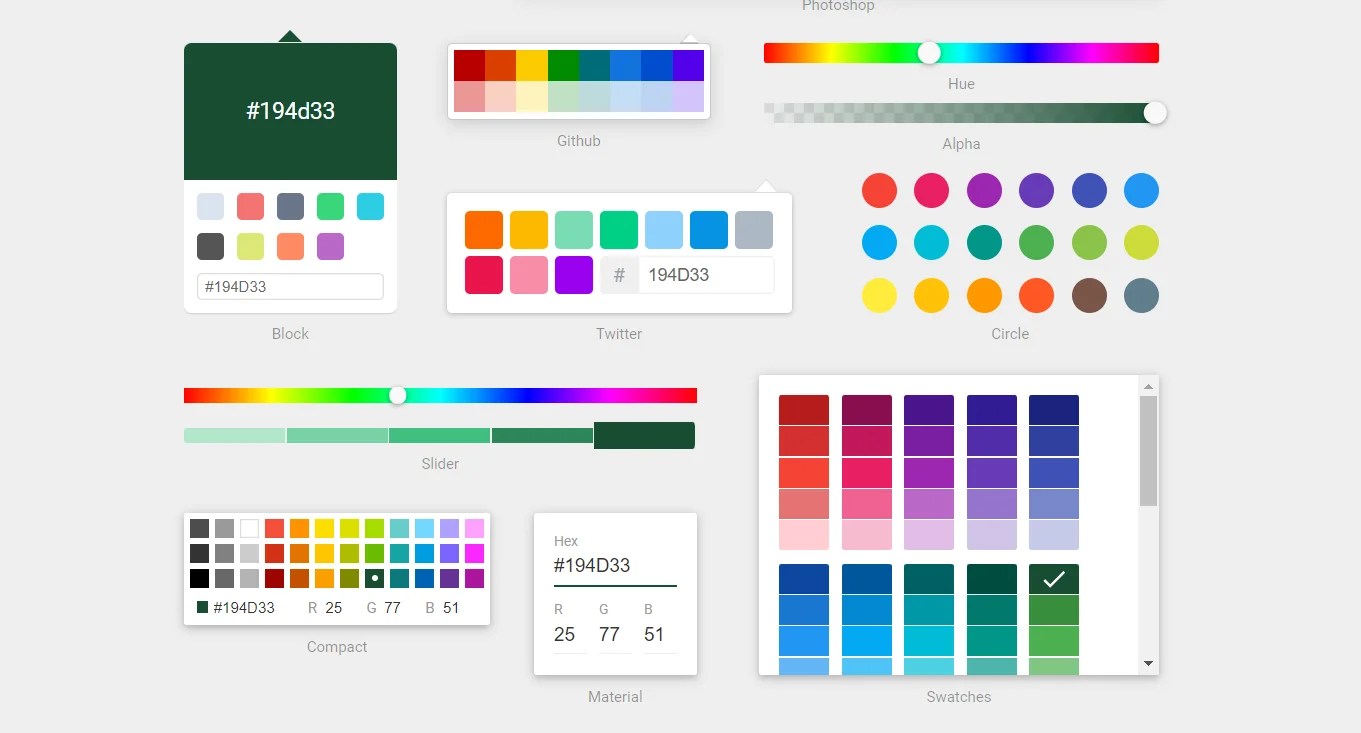The image size is (1361, 733).
Task: Click the Alpha slider handle
Action: pyautogui.click(x=1155, y=113)
